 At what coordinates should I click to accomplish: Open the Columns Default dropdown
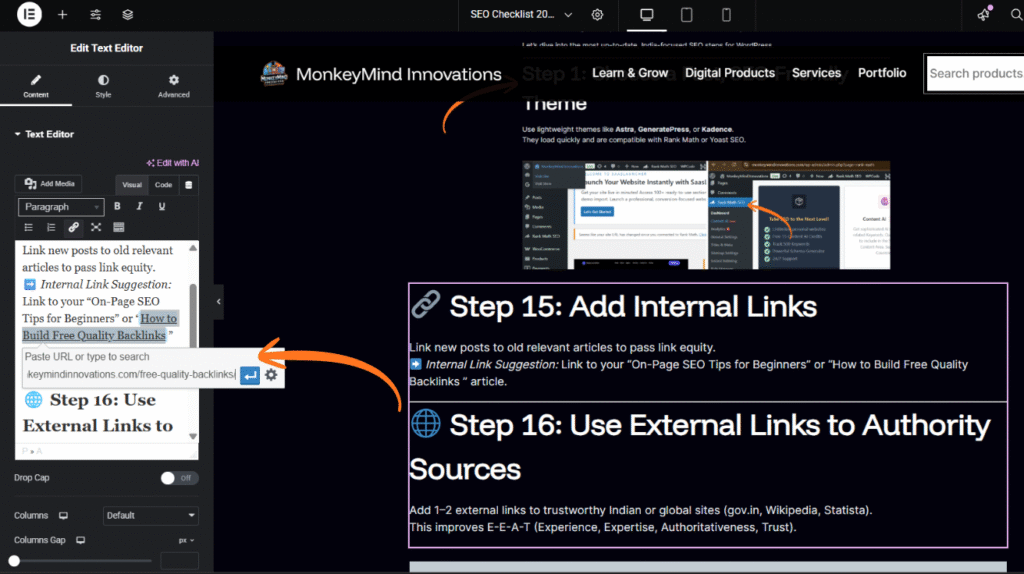[151, 516]
